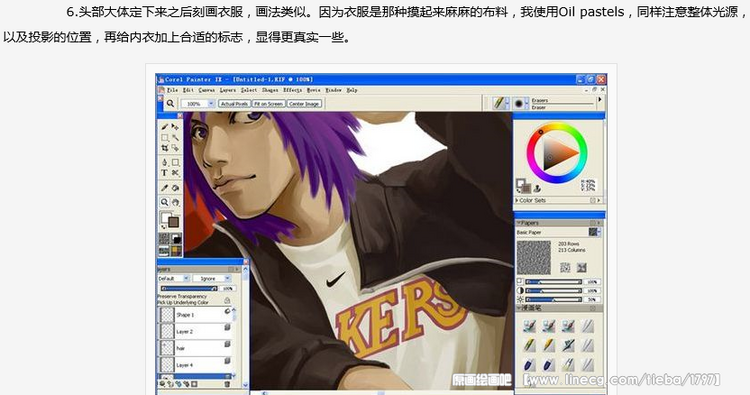Open the Select menu
This screenshot has height=395, width=750.
click(x=249, y=90)
